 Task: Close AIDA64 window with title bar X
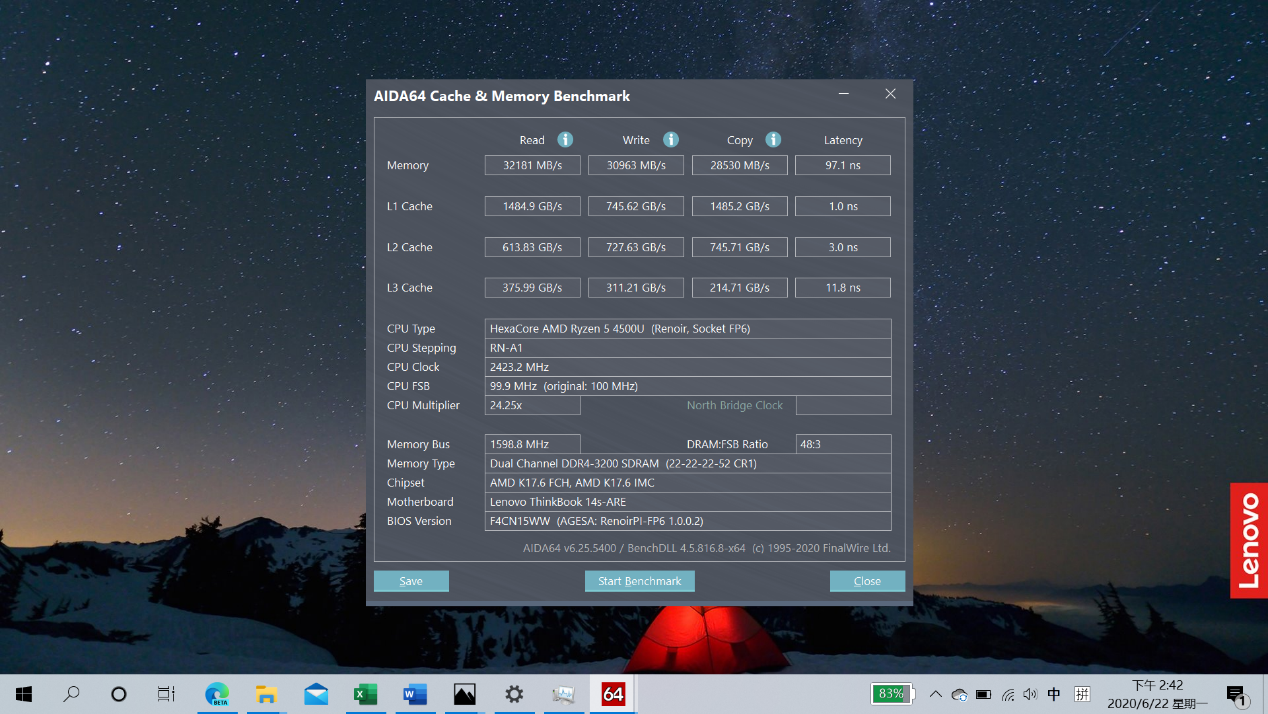click(890, 94)
